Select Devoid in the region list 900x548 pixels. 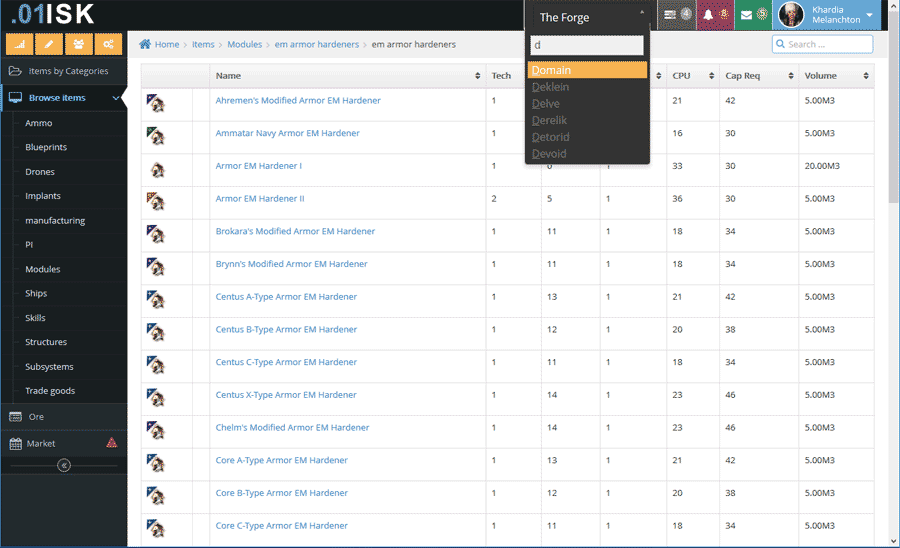[587, 153]
